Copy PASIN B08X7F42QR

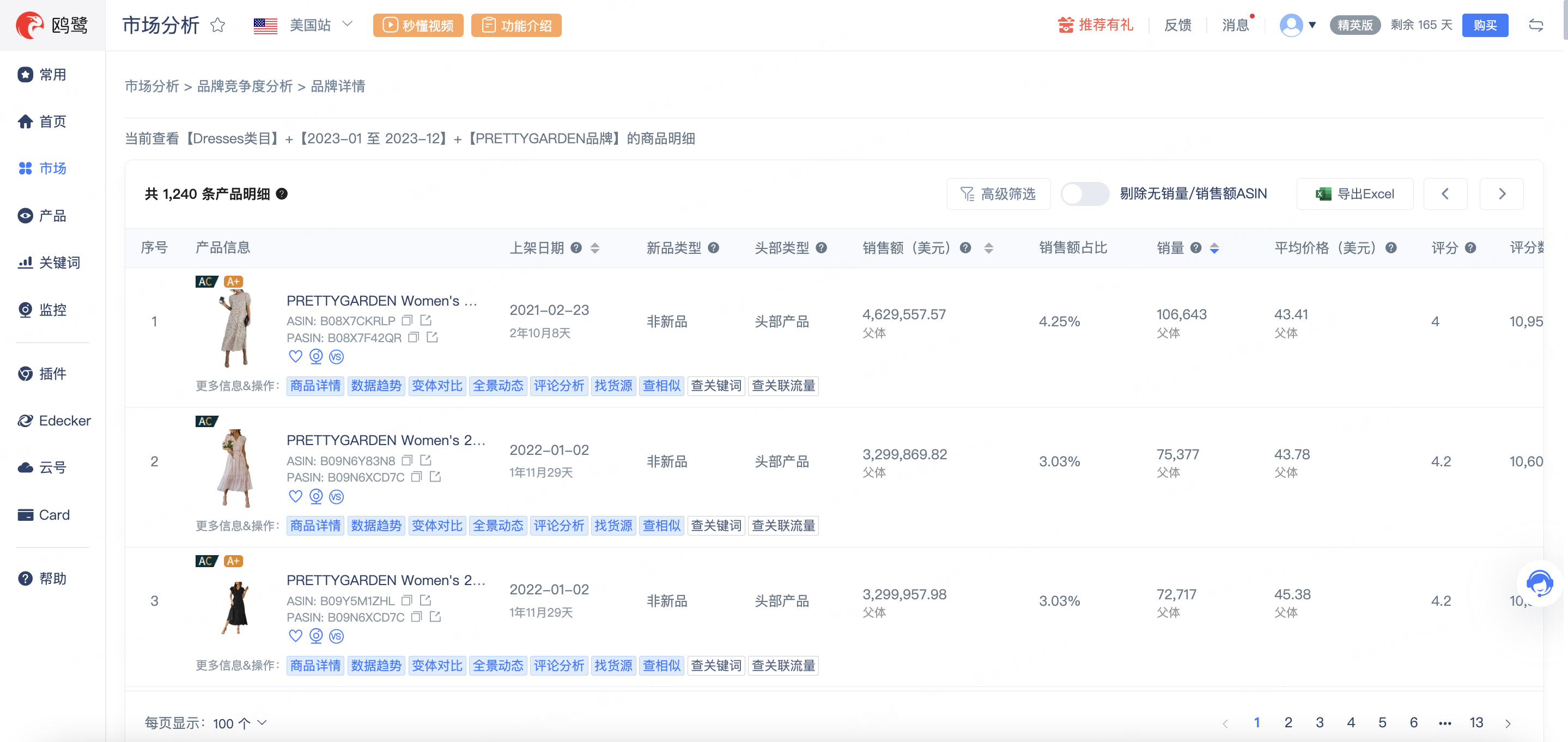pyautogui.click(x=414, y=337)
